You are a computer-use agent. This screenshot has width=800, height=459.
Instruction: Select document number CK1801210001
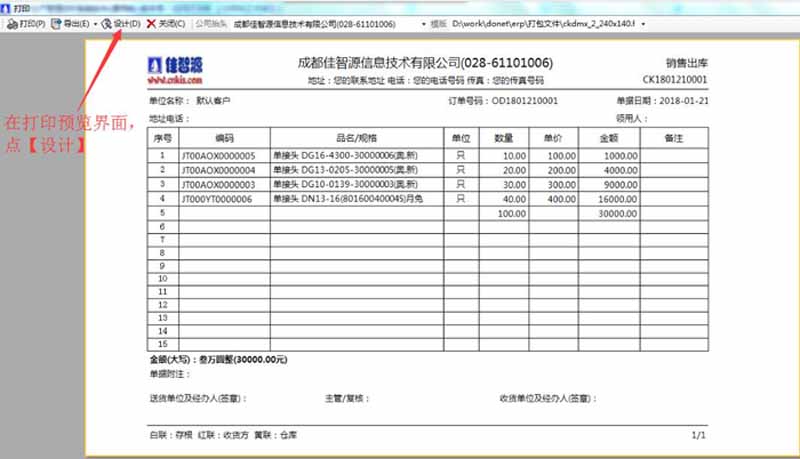(675, 79)
